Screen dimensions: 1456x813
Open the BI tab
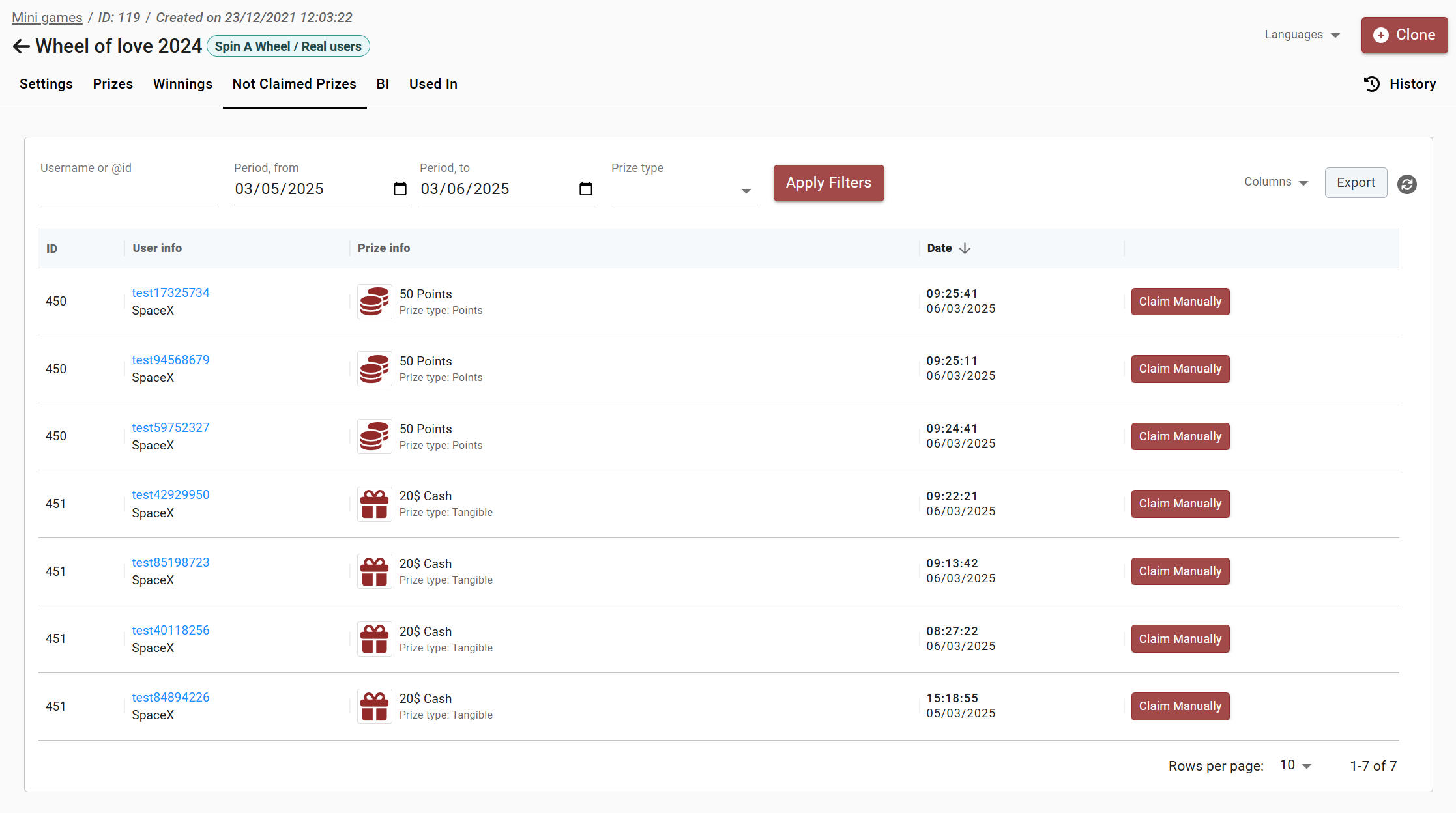click(383, 84)
